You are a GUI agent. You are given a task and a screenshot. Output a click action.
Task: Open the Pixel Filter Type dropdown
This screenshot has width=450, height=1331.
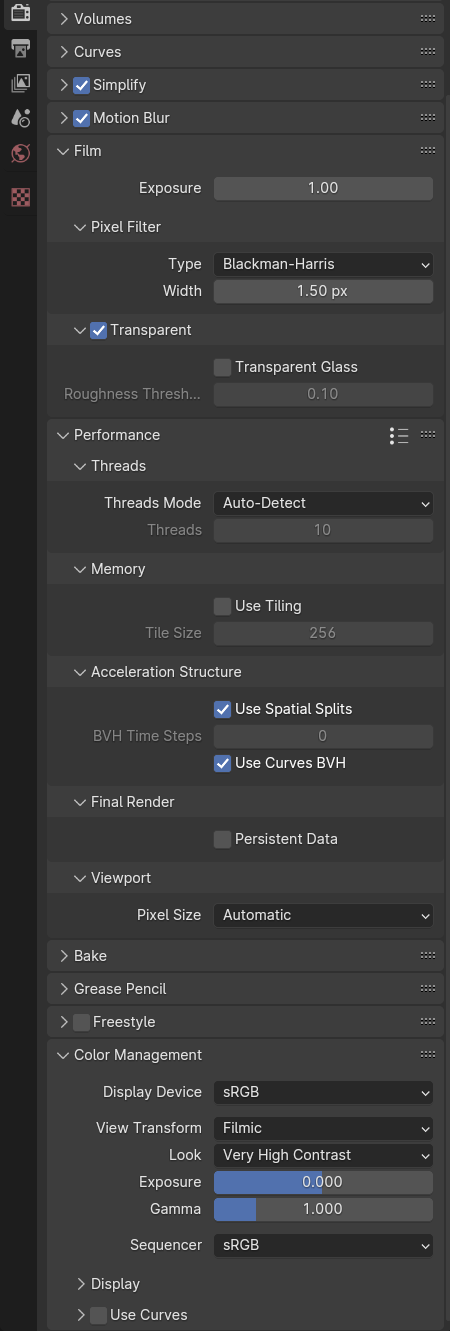click(x=323, y=264)
